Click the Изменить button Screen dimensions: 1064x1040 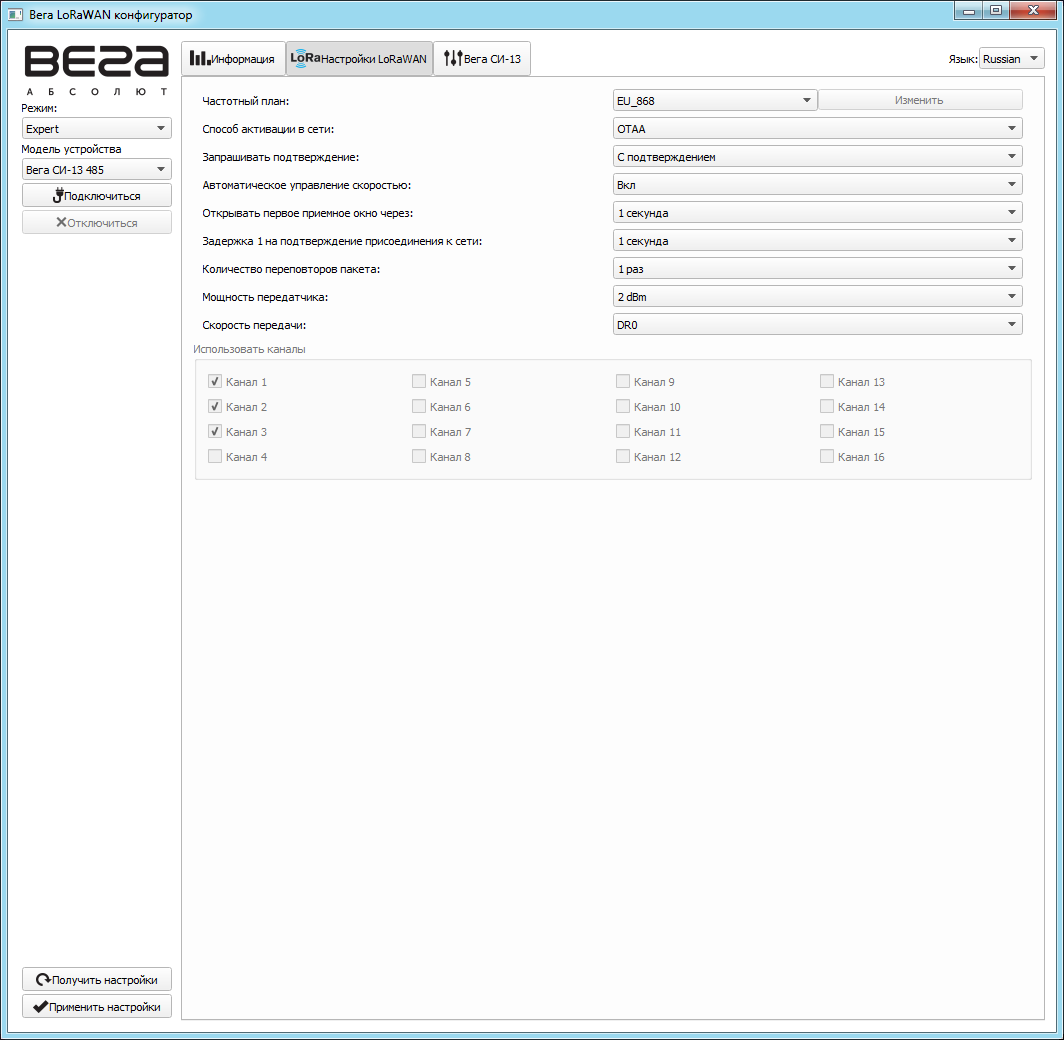920,100
